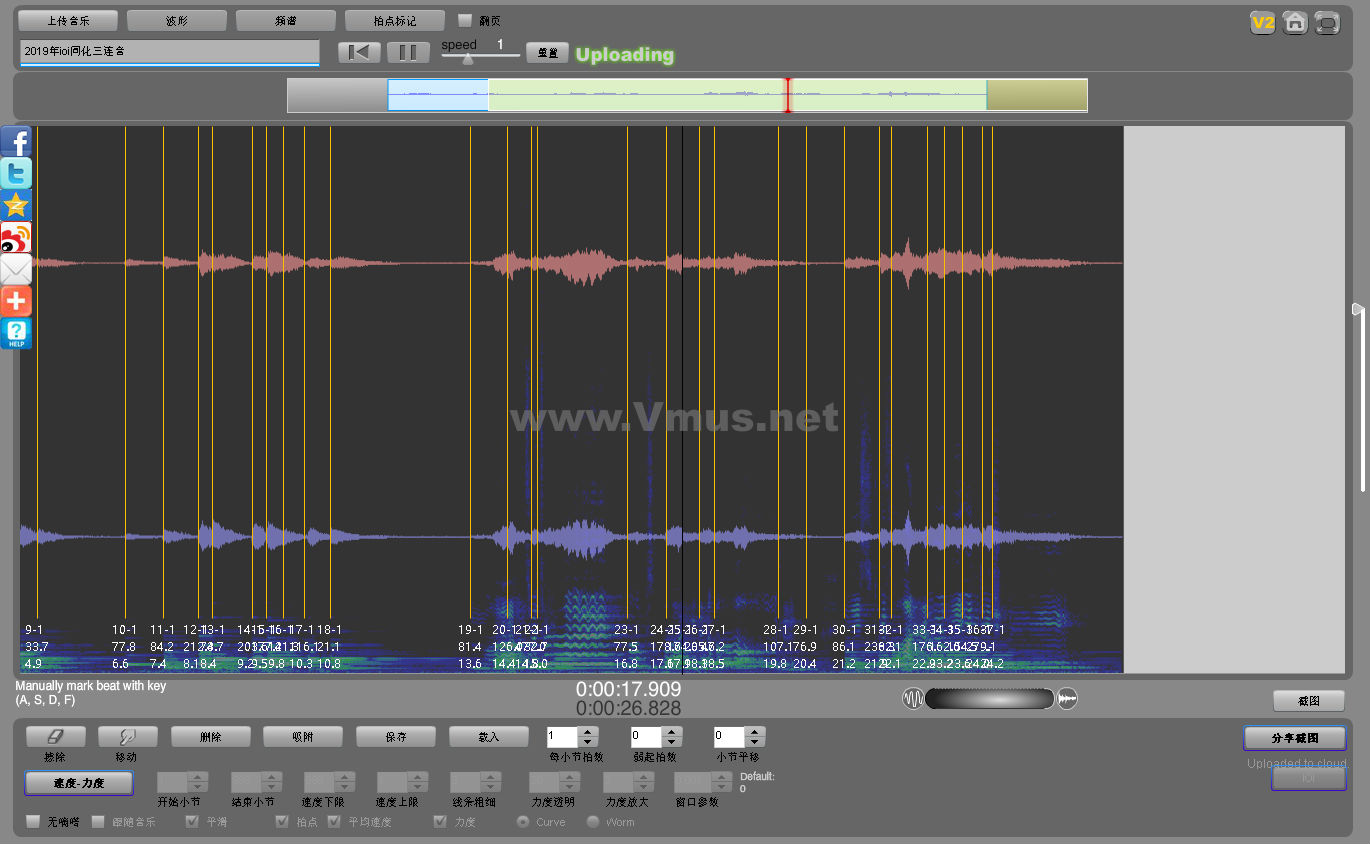Pause playback with the pause button
This screenshot has width=1370, height=844.
(x=408, y=53)
